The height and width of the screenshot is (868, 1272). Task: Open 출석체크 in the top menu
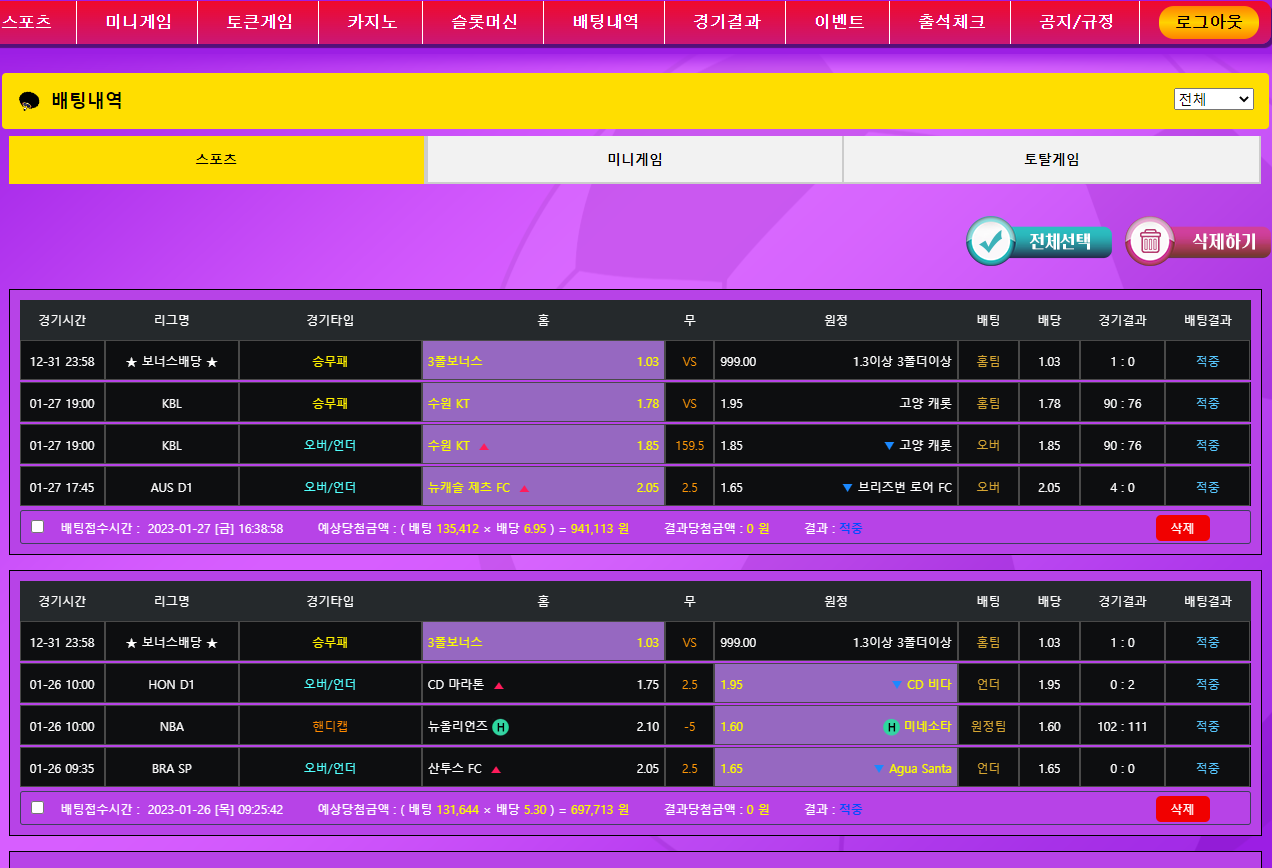click(x=951, y=22)
